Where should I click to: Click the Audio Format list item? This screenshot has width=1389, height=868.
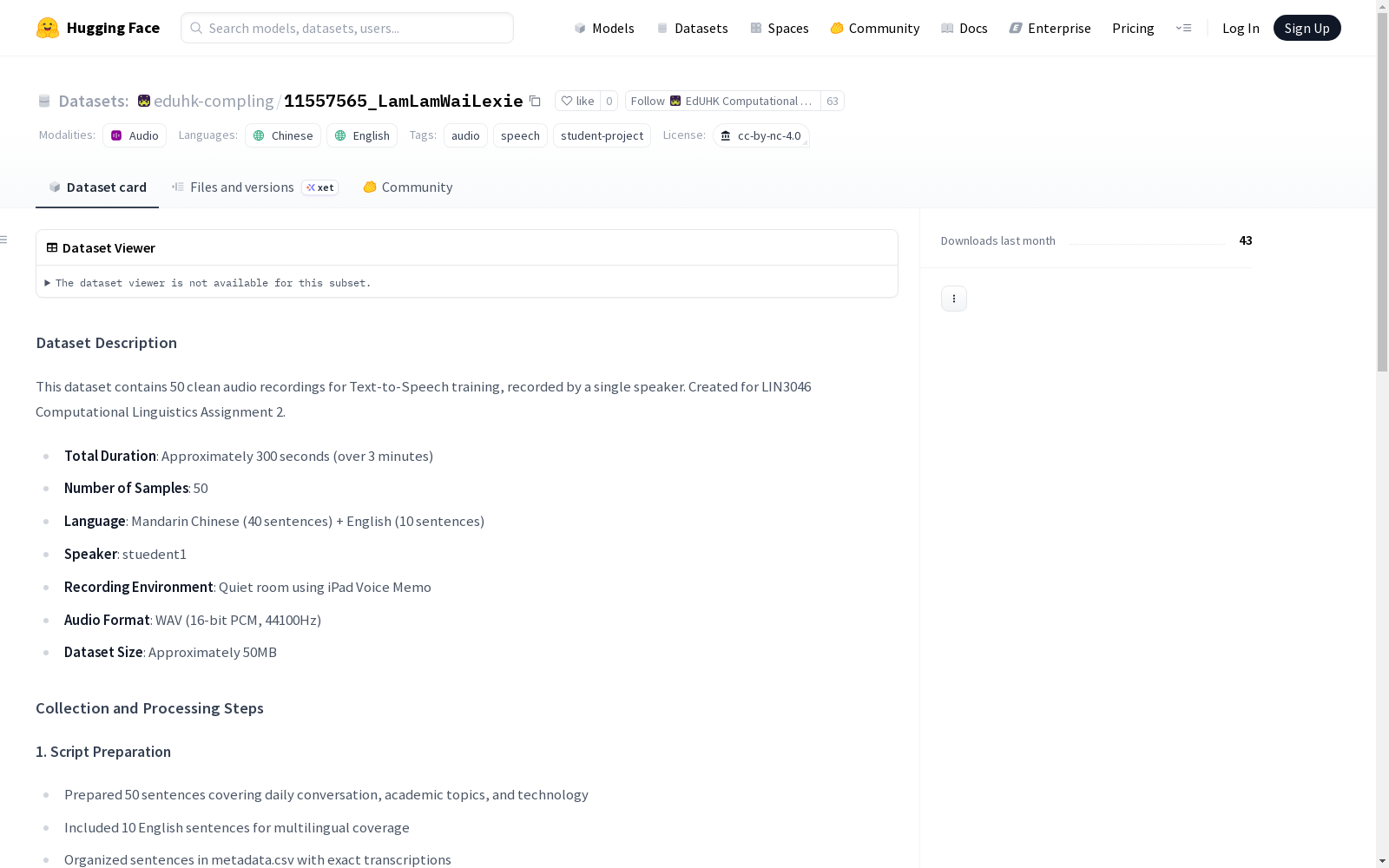[x=193, y=620]
